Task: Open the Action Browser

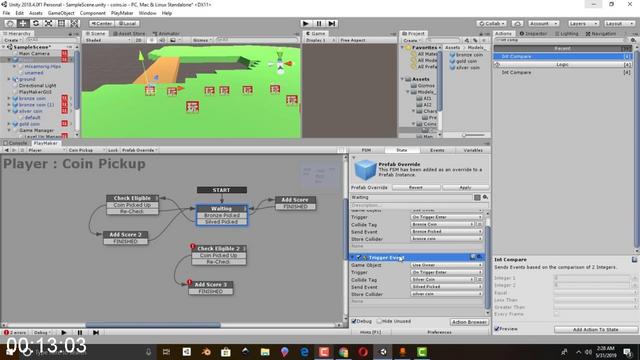Action: [469, 322]
